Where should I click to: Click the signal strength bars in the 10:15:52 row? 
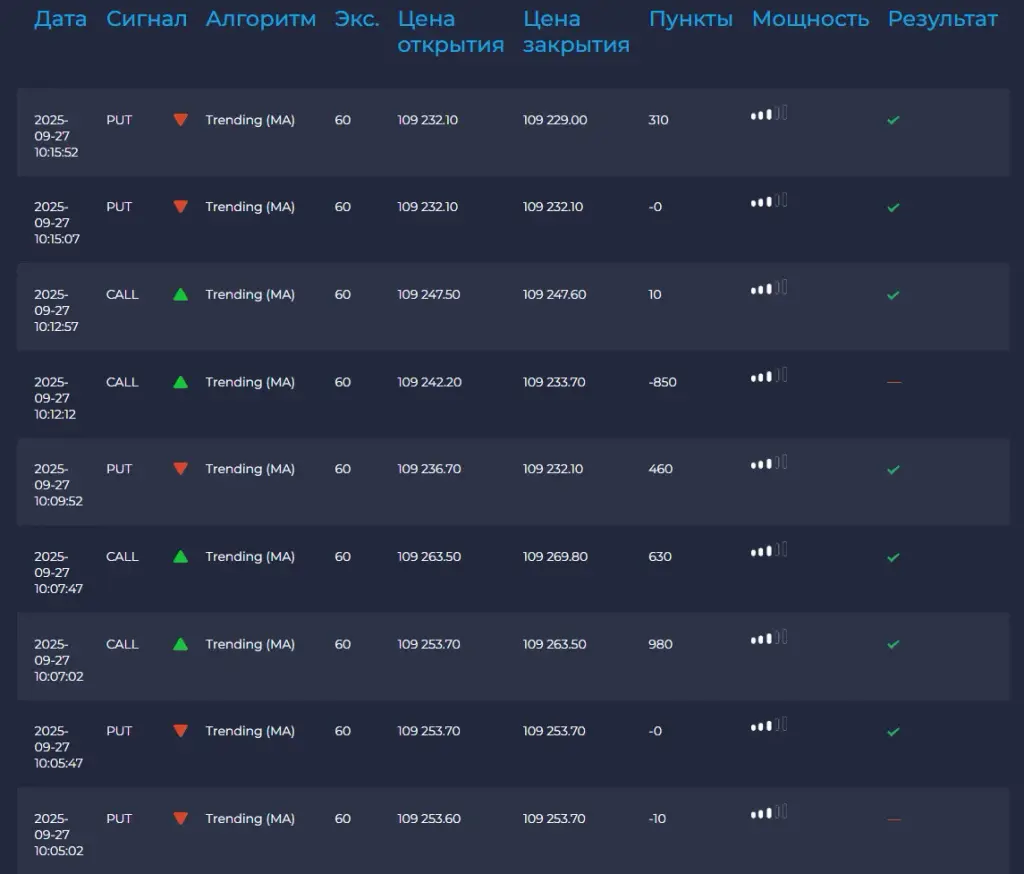769,114
